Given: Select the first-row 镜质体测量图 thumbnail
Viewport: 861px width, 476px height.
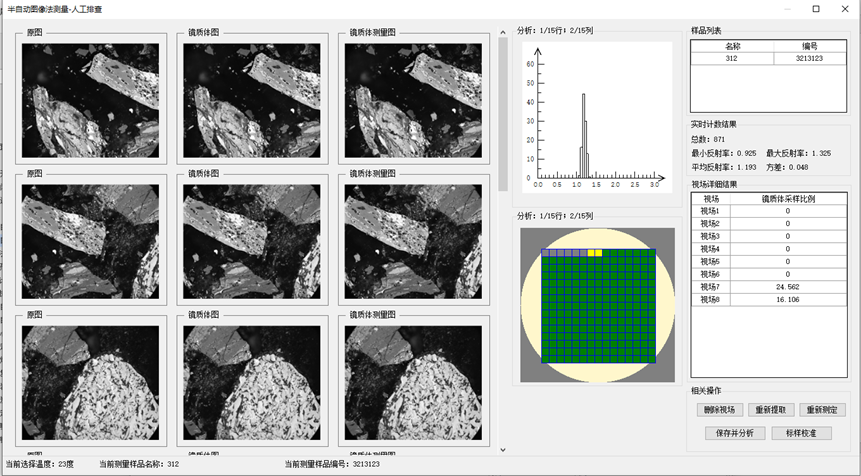Looking at the screenshot, I should tap(414, 87).
